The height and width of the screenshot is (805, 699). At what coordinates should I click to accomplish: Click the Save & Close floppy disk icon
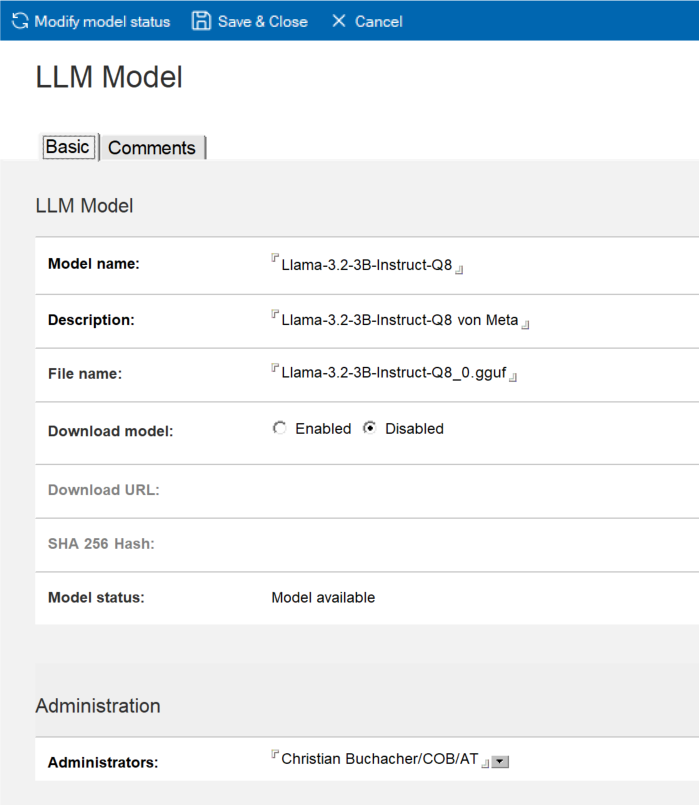coord(201,21)
